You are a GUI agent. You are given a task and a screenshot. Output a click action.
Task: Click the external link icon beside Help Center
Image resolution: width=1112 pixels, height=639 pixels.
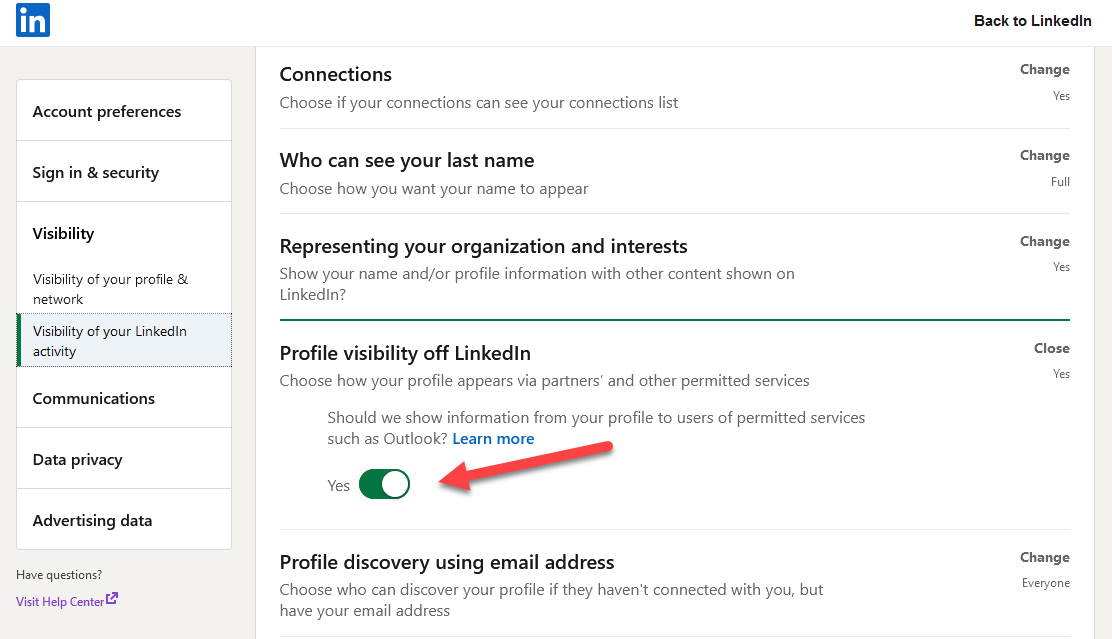pyautogui.click(x=112, y=600)
